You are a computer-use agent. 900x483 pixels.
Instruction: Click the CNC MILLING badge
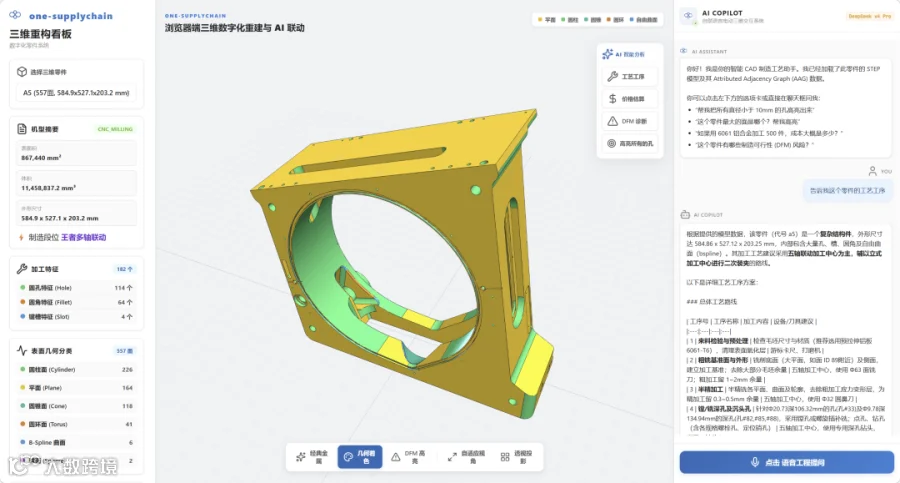(115, 129)
